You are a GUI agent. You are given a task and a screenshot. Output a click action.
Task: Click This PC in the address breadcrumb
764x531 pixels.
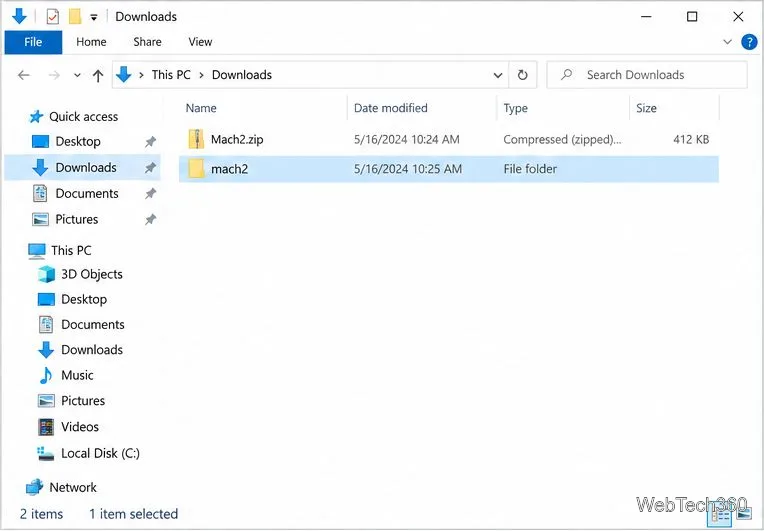coord(171,75)
